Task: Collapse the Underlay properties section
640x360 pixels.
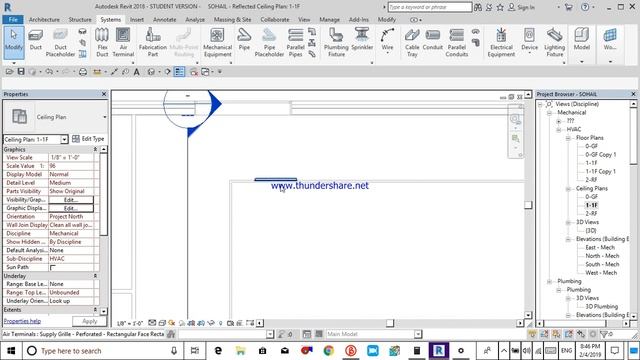Action: [95, 276]
